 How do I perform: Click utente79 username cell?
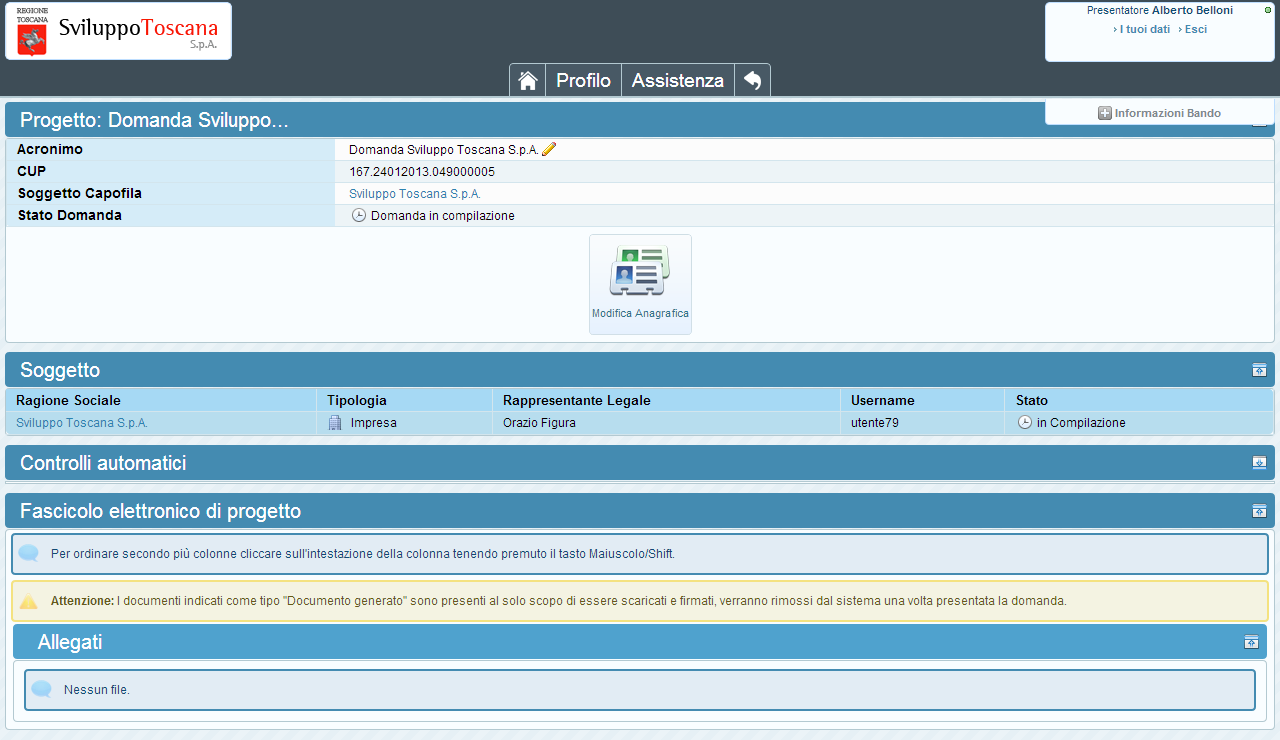(x=875, y=423)
